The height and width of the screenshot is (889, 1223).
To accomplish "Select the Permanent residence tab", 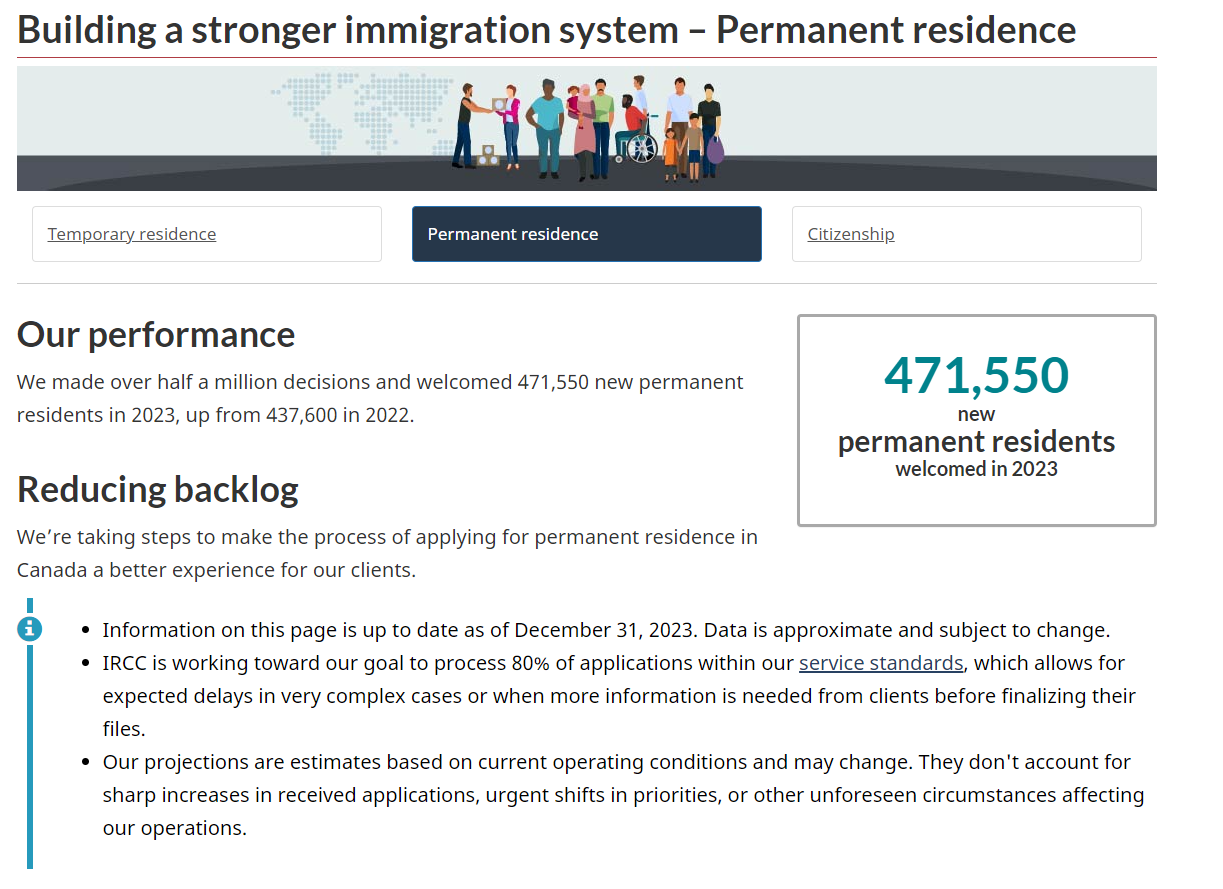I will point(586,234).
